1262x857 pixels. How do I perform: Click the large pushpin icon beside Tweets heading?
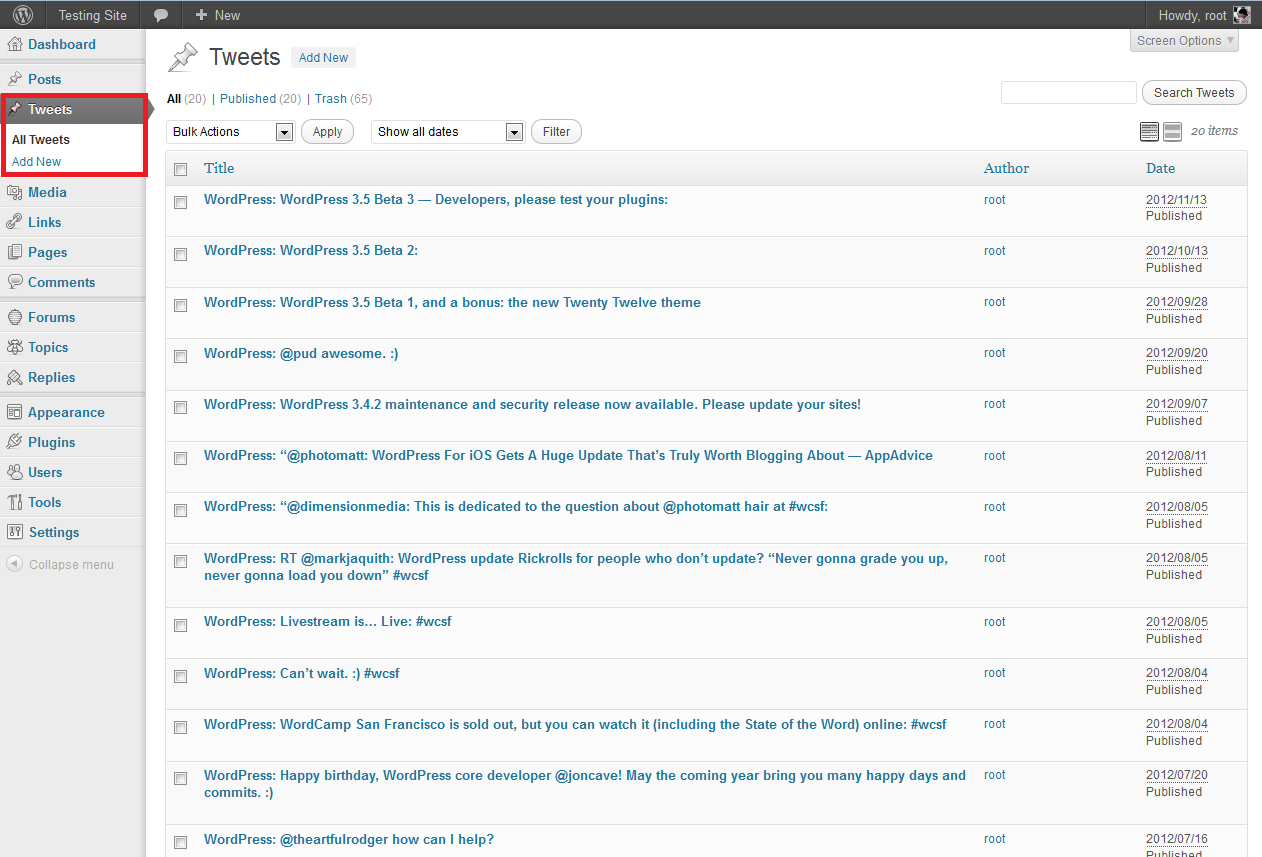(x=183, y=57)
